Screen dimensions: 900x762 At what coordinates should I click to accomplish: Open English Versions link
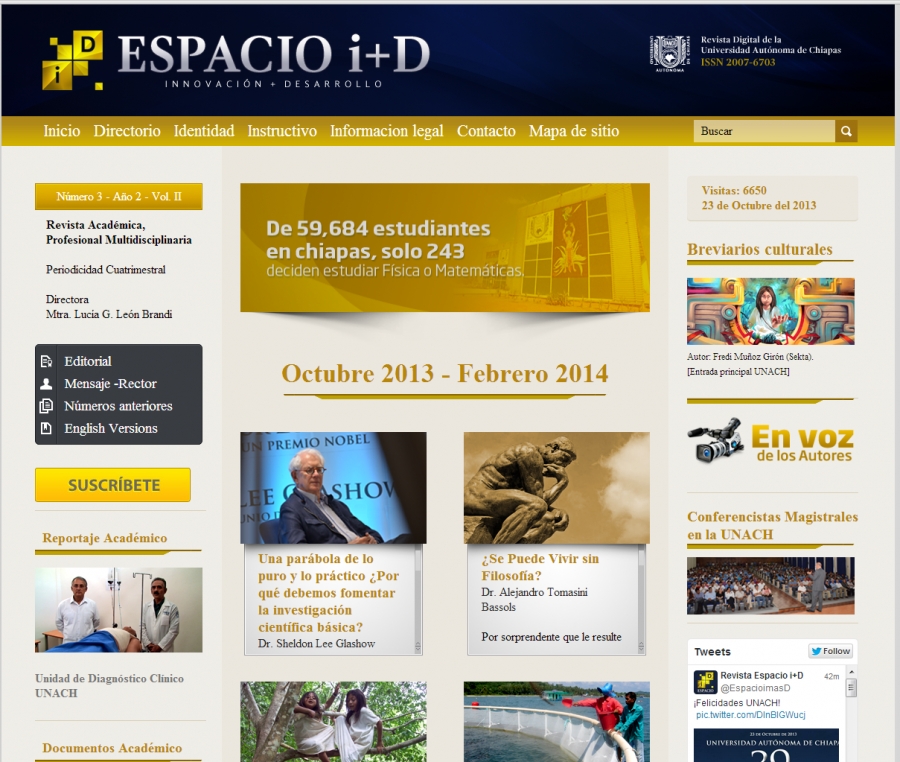[111, 429]
